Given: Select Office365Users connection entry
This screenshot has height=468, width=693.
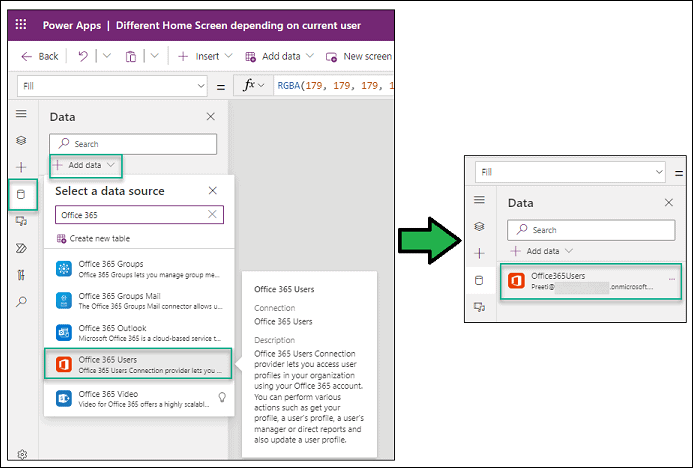Looking at the screenshot, I should (x=591, y=281).
